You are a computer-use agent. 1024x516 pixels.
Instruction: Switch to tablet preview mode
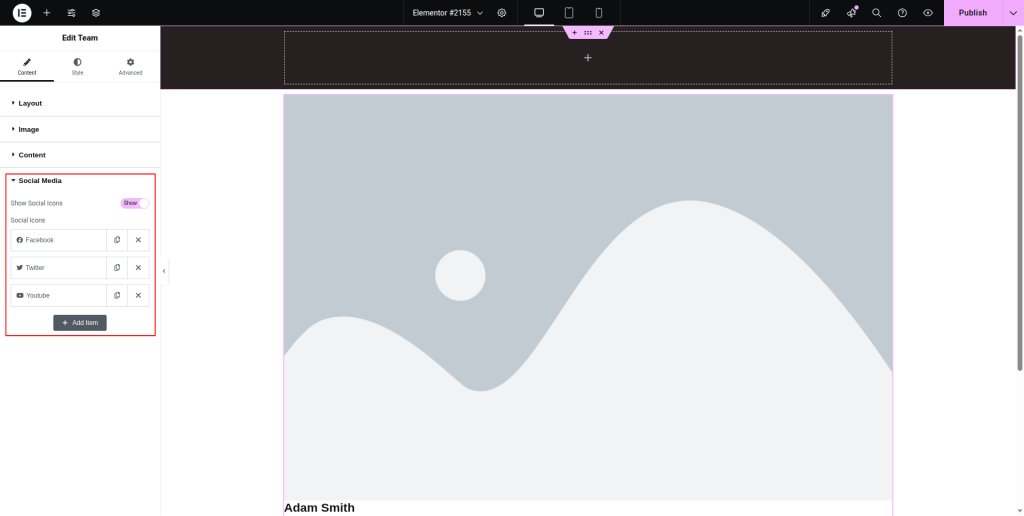(x=569, y=12)
